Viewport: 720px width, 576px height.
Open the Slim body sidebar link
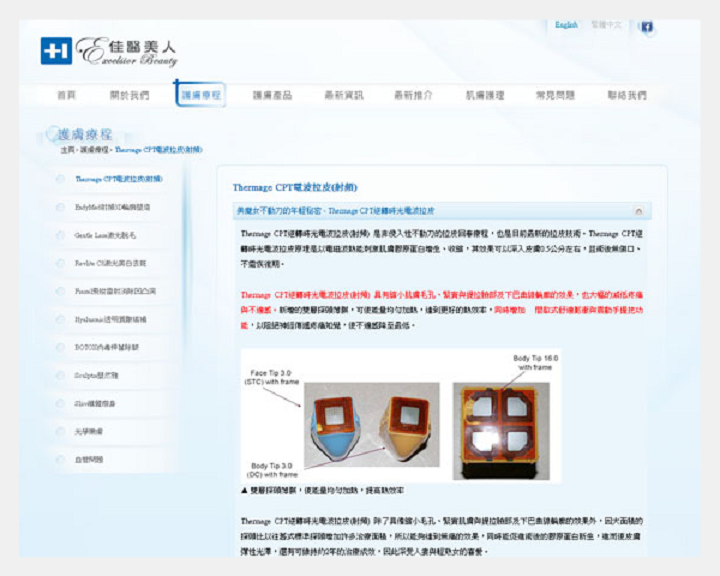tap(95, 404)
